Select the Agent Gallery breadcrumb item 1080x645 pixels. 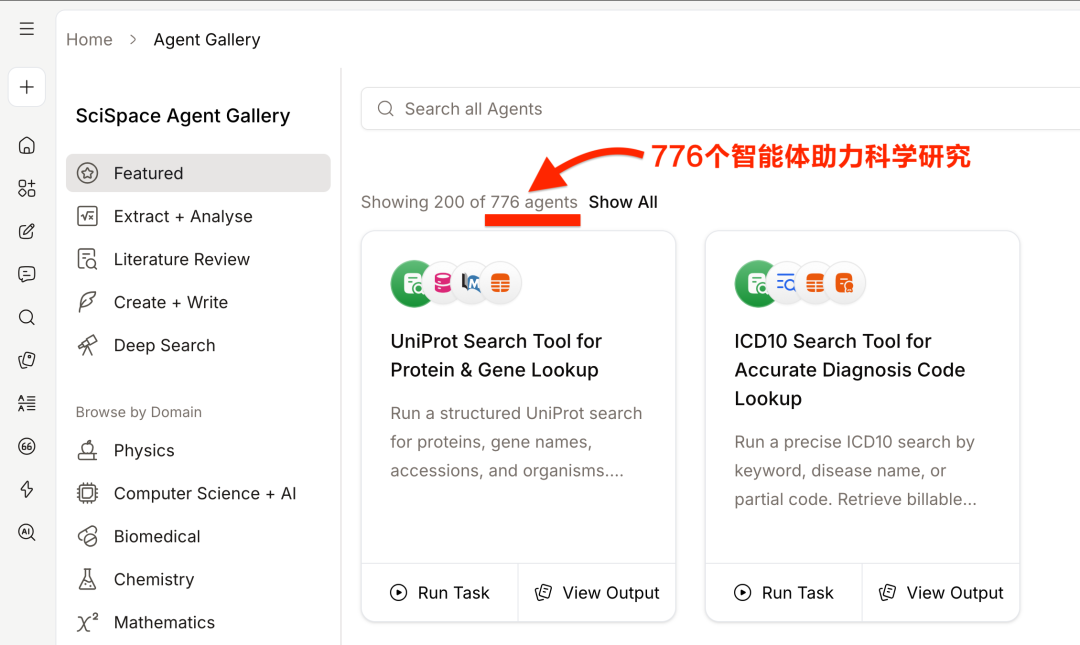(206, 39)
